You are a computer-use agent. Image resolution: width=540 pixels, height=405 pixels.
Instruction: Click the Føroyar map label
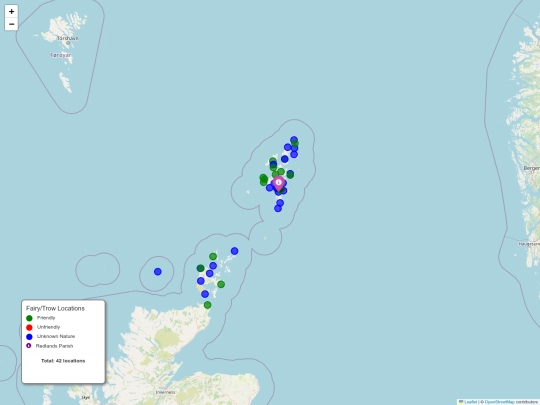[x=61, y=55]
